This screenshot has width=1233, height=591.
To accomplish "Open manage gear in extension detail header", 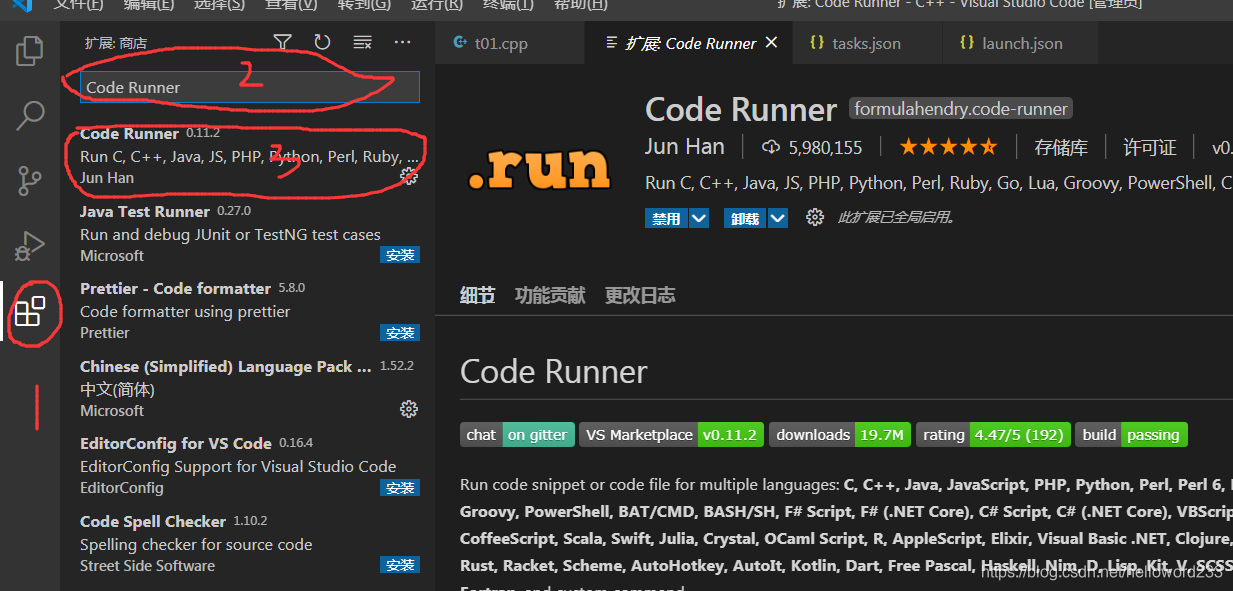I will click(x=815, y=218).
